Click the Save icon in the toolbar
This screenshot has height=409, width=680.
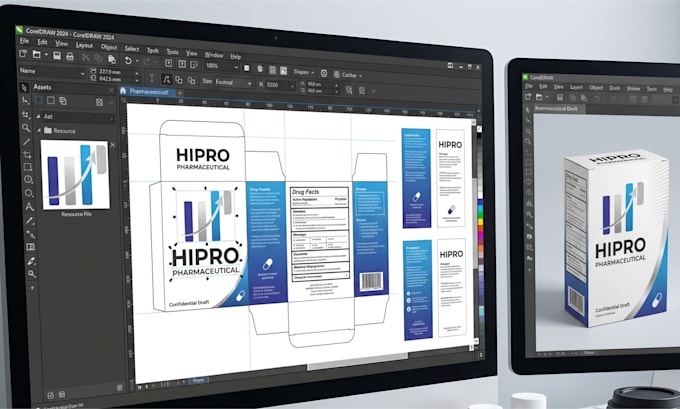tap(57, 56)
